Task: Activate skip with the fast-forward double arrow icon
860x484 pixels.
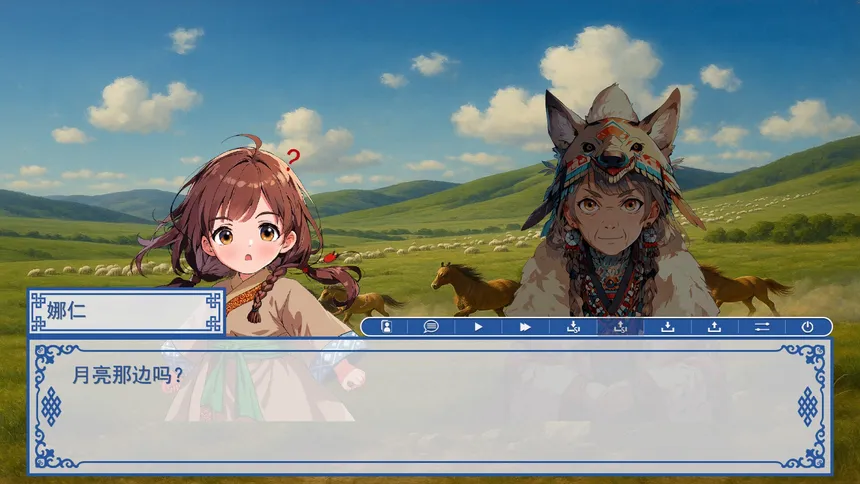Action: tap(525, 327)
